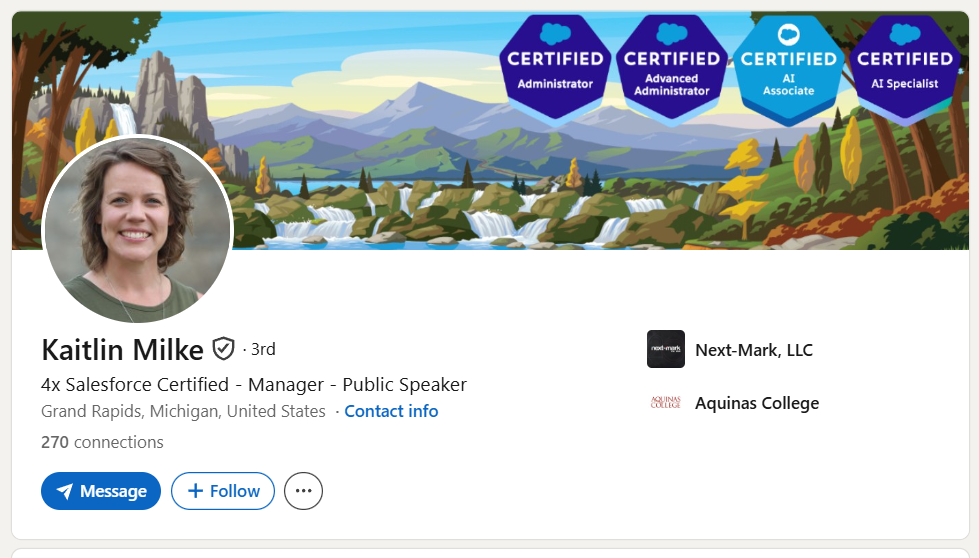Follow this profile with the Follow button
This screenshot has width=979, height=558.
click(x=223, y=491)
